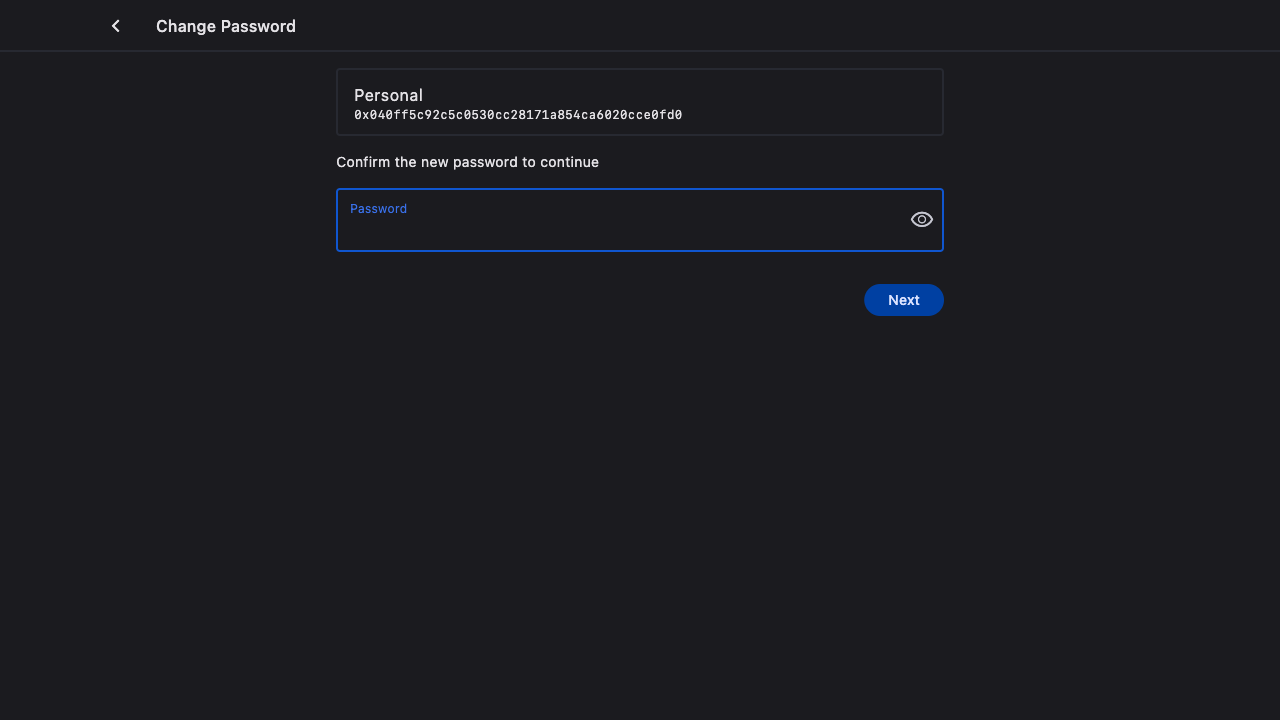Click the eye icon inside the Password field
The width and height of the screenshot is (1280, 720).
(x=921, y=220)
